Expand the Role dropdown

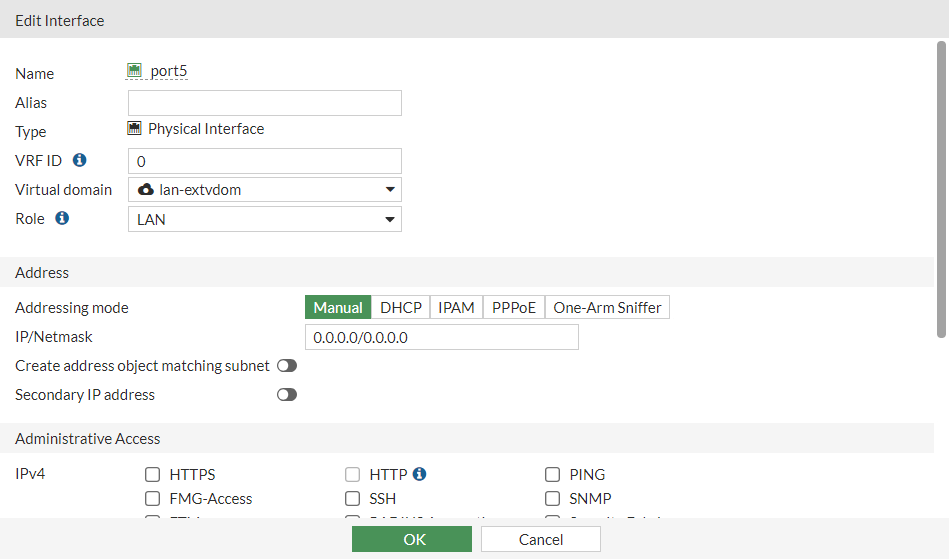click(x=265, y=219)
